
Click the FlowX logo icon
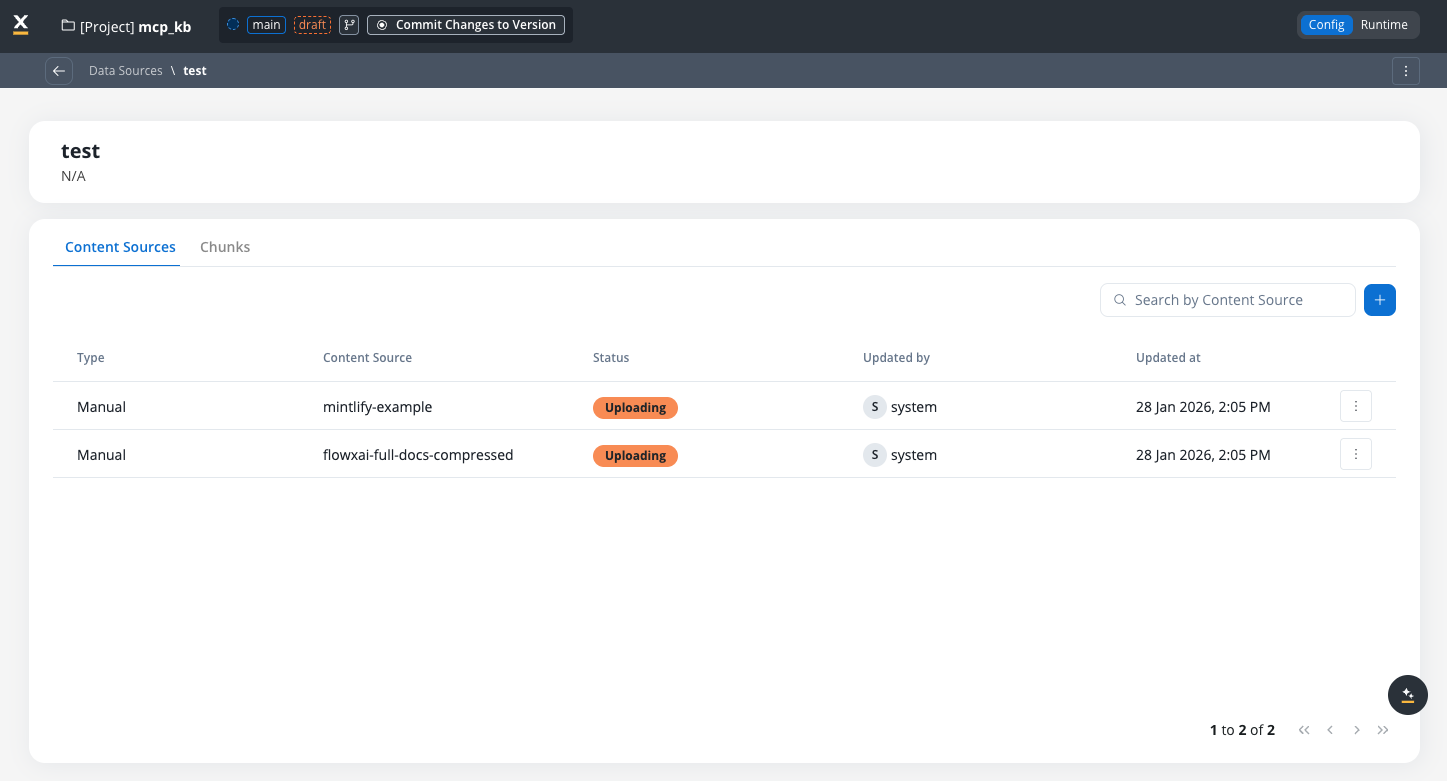(x=21, y=25)
